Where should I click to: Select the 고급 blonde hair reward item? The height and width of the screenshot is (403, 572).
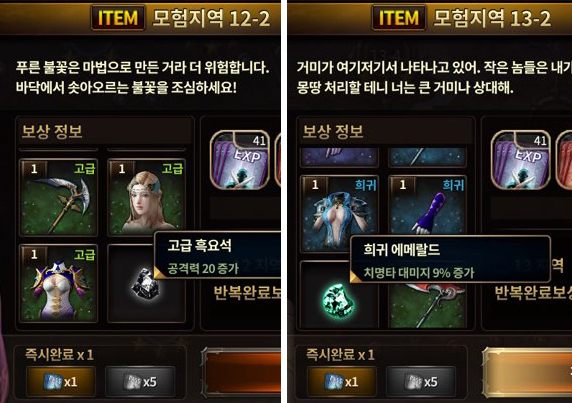click(147, 197)
